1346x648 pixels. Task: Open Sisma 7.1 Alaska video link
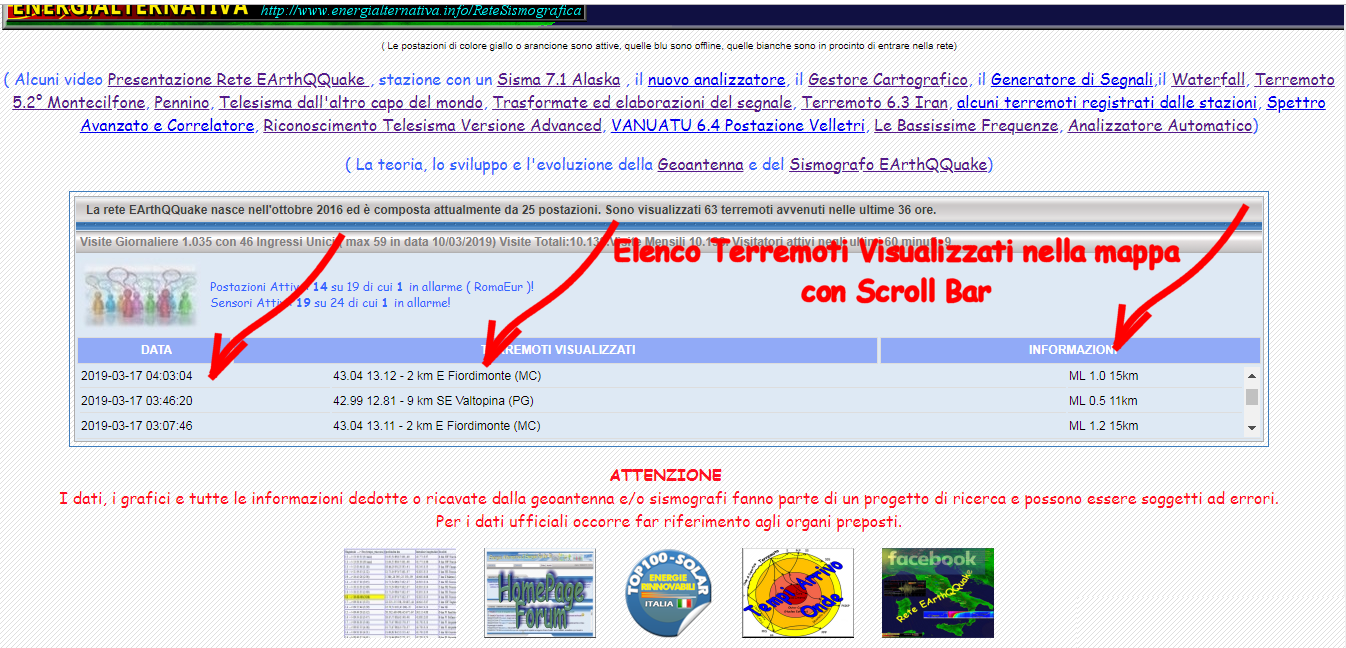[x=559, y=79]
